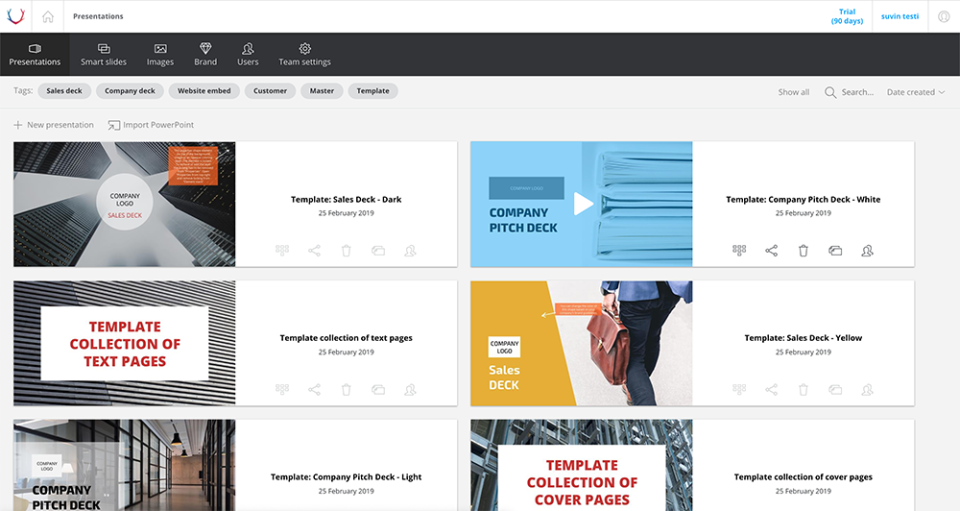Open the Company Pitch Deck - Light thumbnail
Viewport: 960px width, 511px height.
[124, 465]
